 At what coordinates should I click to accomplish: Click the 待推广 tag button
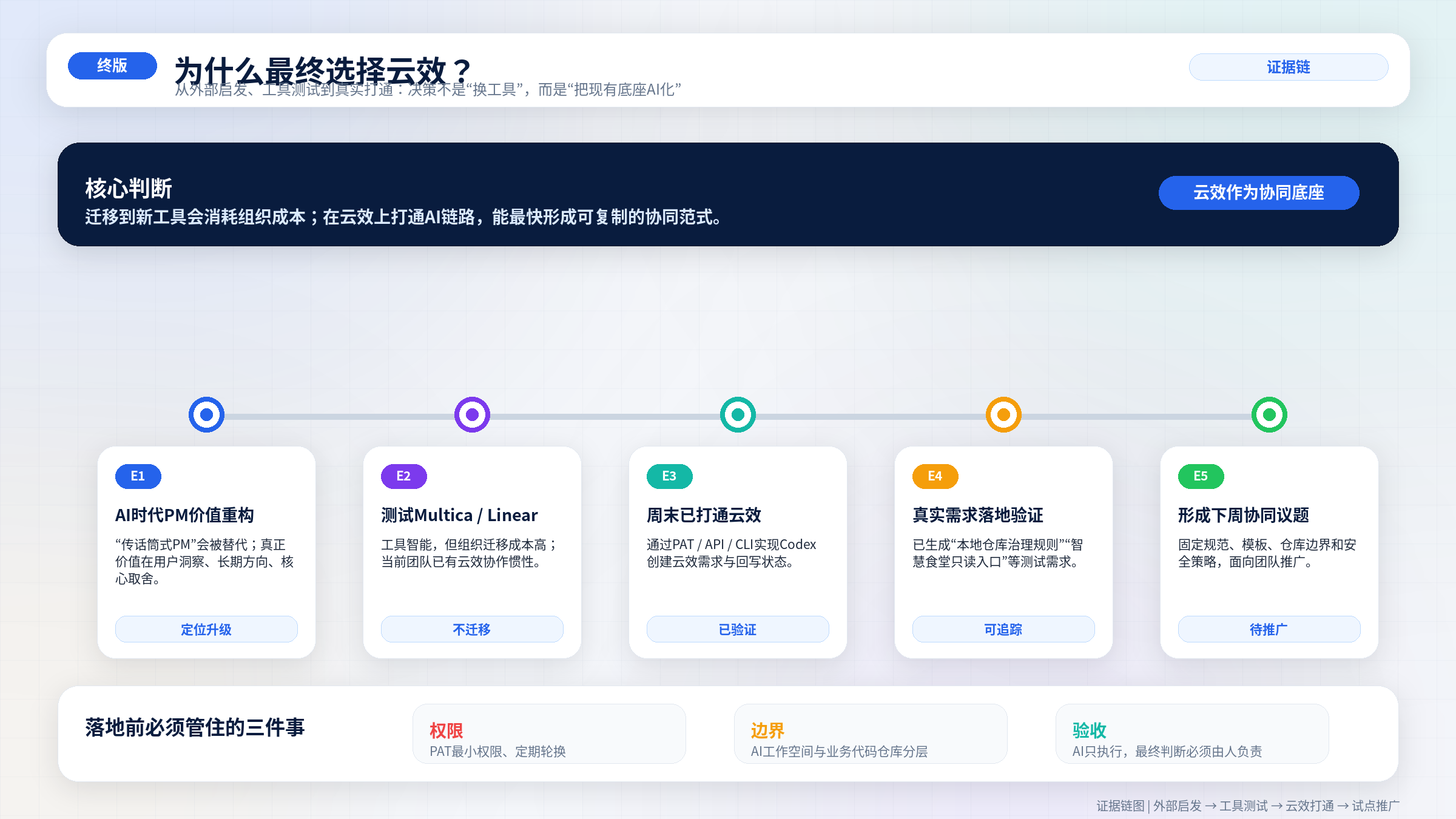pyautogui.click(x=1269, y=629)
